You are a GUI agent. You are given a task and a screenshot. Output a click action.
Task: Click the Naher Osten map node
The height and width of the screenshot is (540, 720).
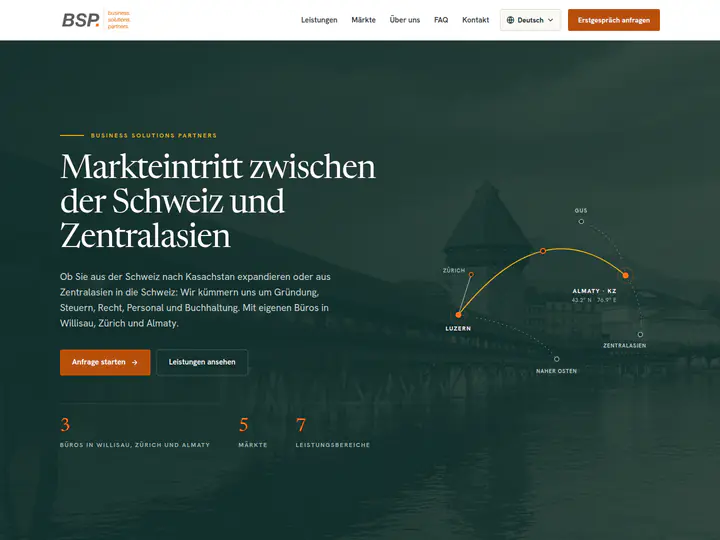point(557,359)
